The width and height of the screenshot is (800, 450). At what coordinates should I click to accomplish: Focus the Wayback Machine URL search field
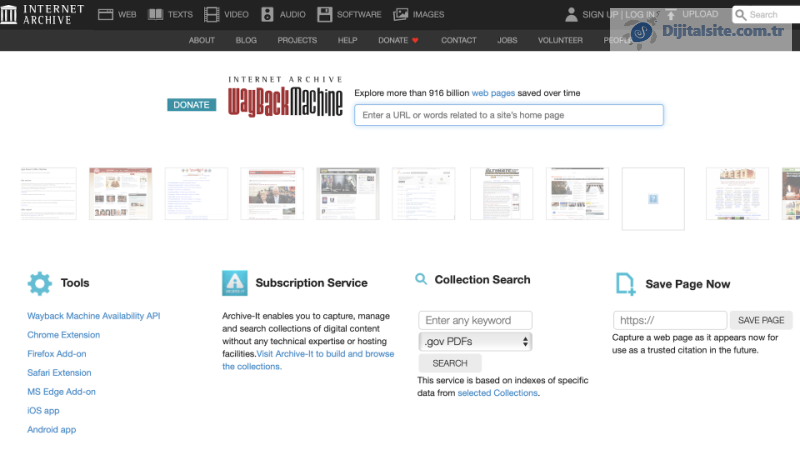click(508, 115)
